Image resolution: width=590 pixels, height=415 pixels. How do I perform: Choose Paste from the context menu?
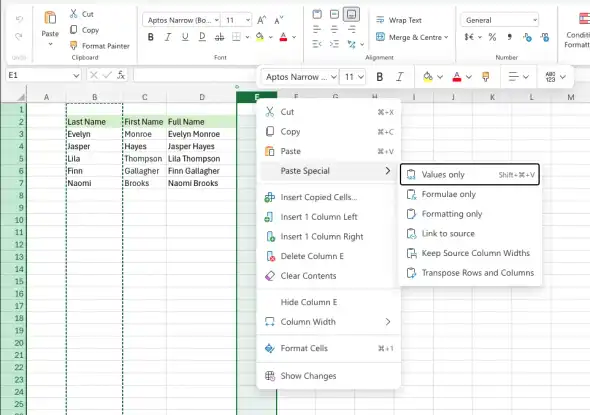tap(329, 151)
